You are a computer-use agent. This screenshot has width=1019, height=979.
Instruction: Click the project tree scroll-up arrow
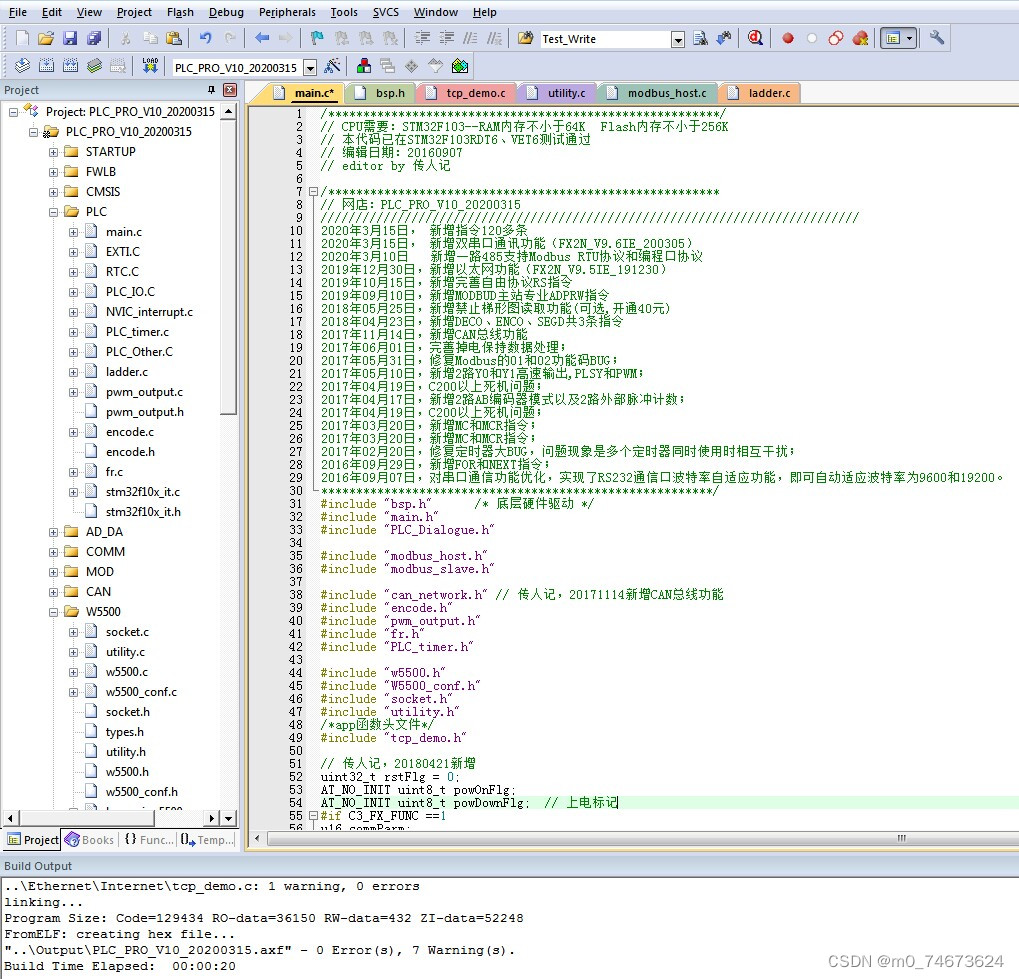point(228,112)
